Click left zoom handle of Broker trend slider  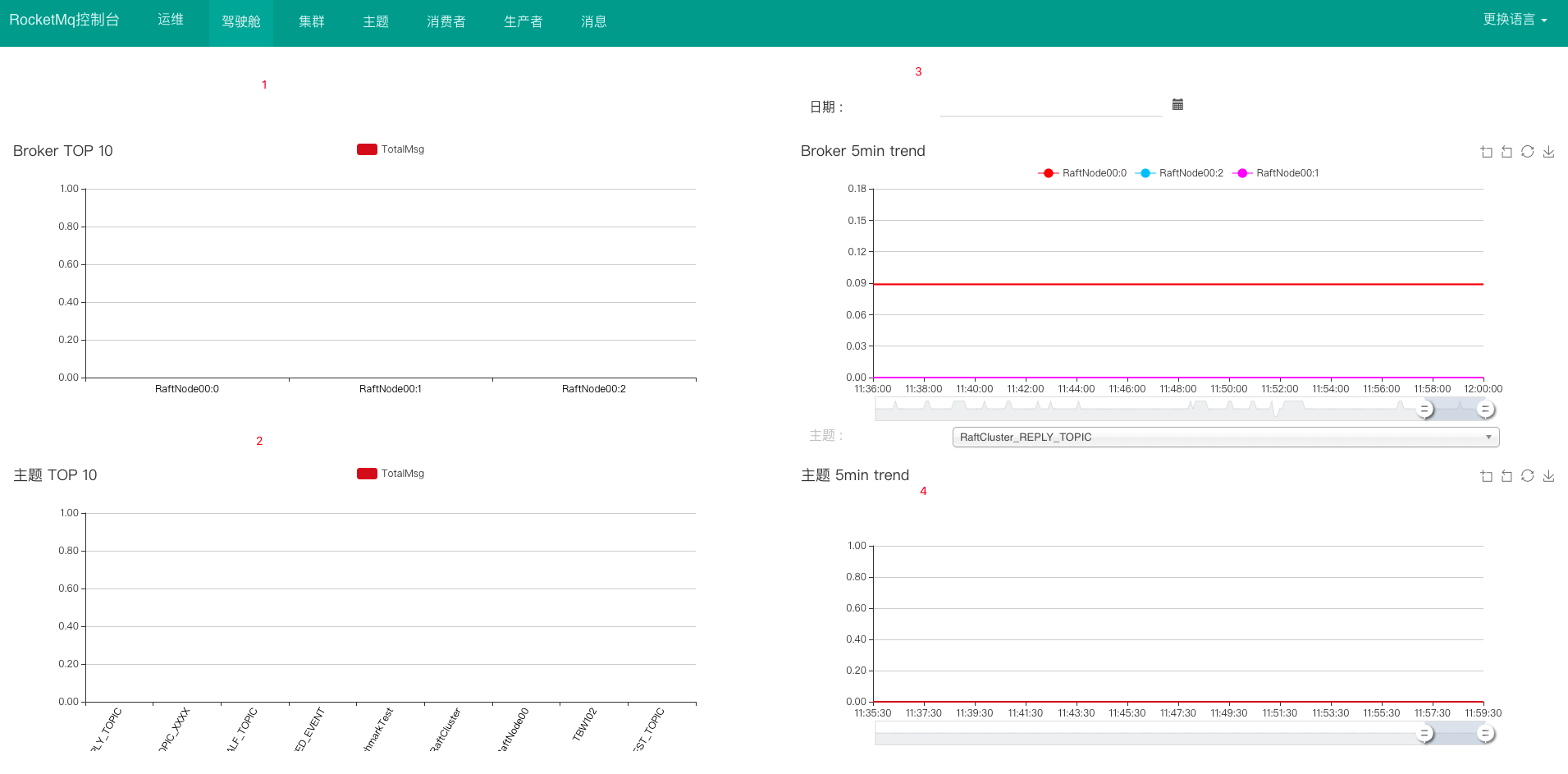[x=1425, y=409]
